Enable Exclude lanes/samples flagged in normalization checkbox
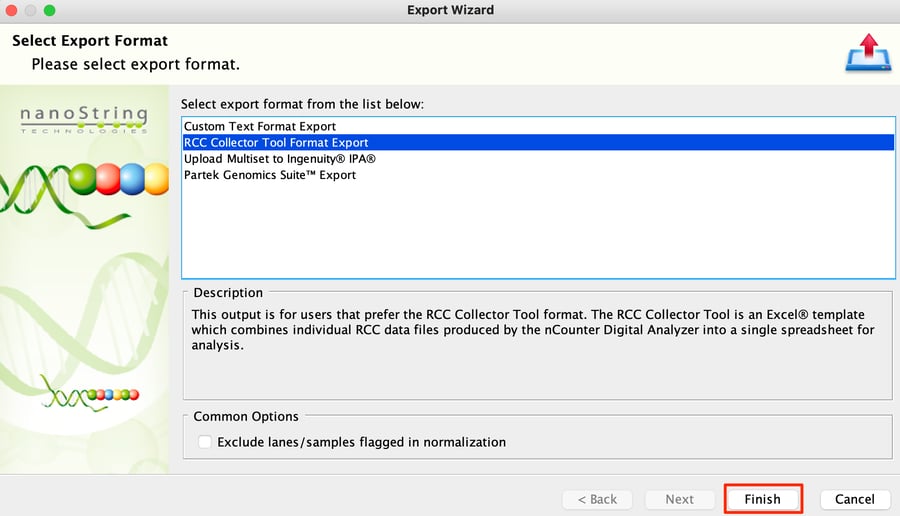This screenshot has height=516, width=900. point(204,442)
